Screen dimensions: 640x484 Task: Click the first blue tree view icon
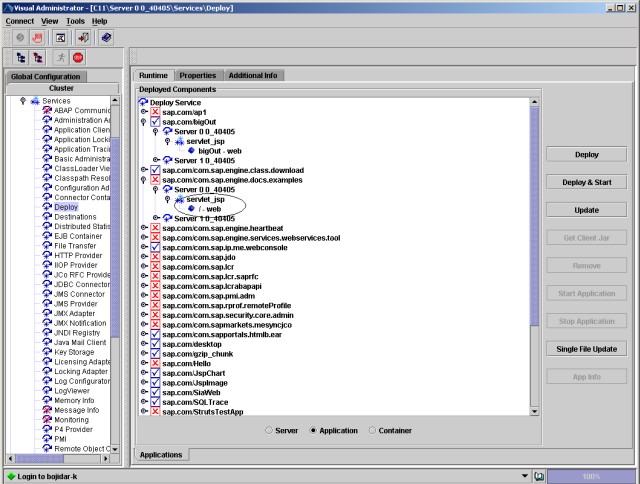click(x=20, y=58)
